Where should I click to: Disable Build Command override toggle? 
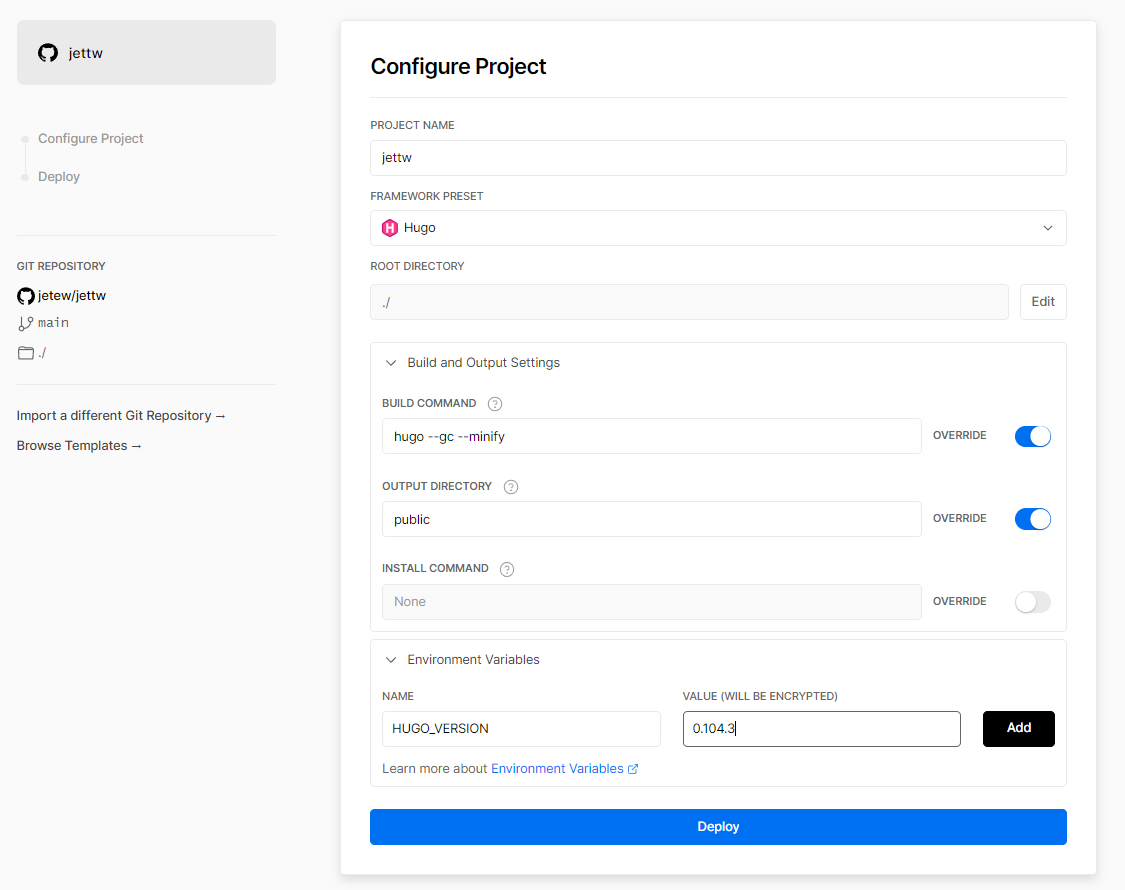coord(1032,436)
